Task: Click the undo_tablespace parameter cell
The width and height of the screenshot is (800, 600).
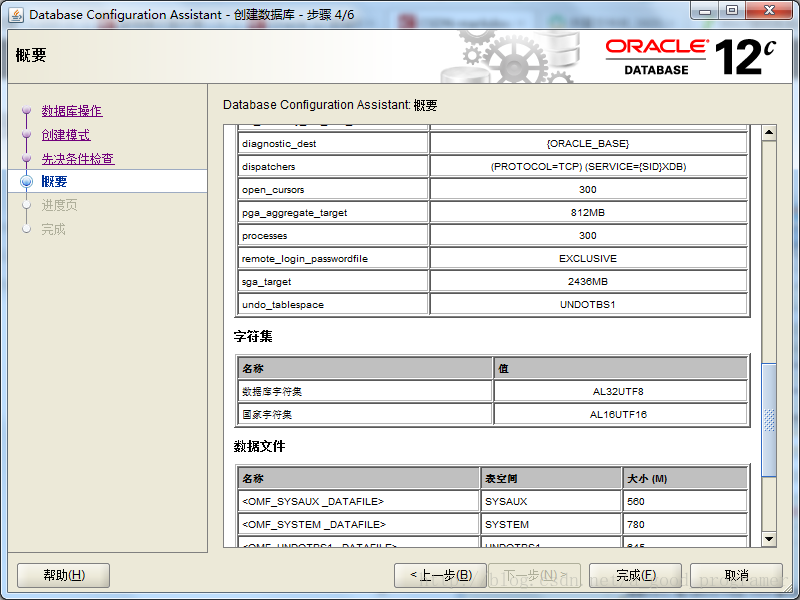Action: 333,304
